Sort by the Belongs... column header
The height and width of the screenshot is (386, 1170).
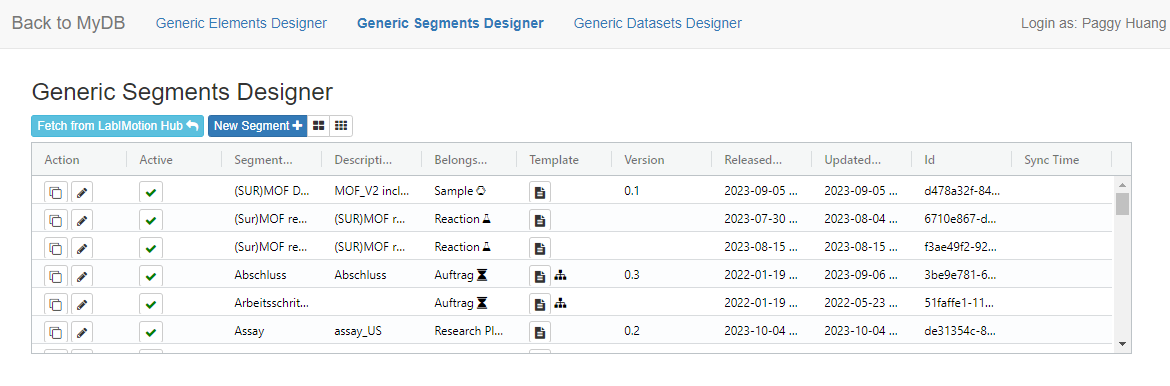pos(460,160)
